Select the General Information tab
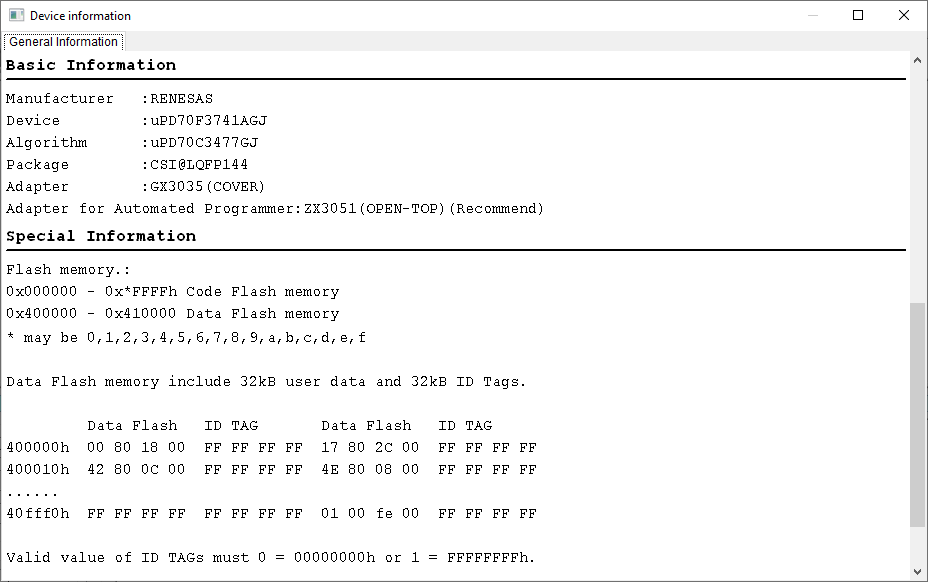This screenshot has height=582, width=928. (x=63, y=41)
